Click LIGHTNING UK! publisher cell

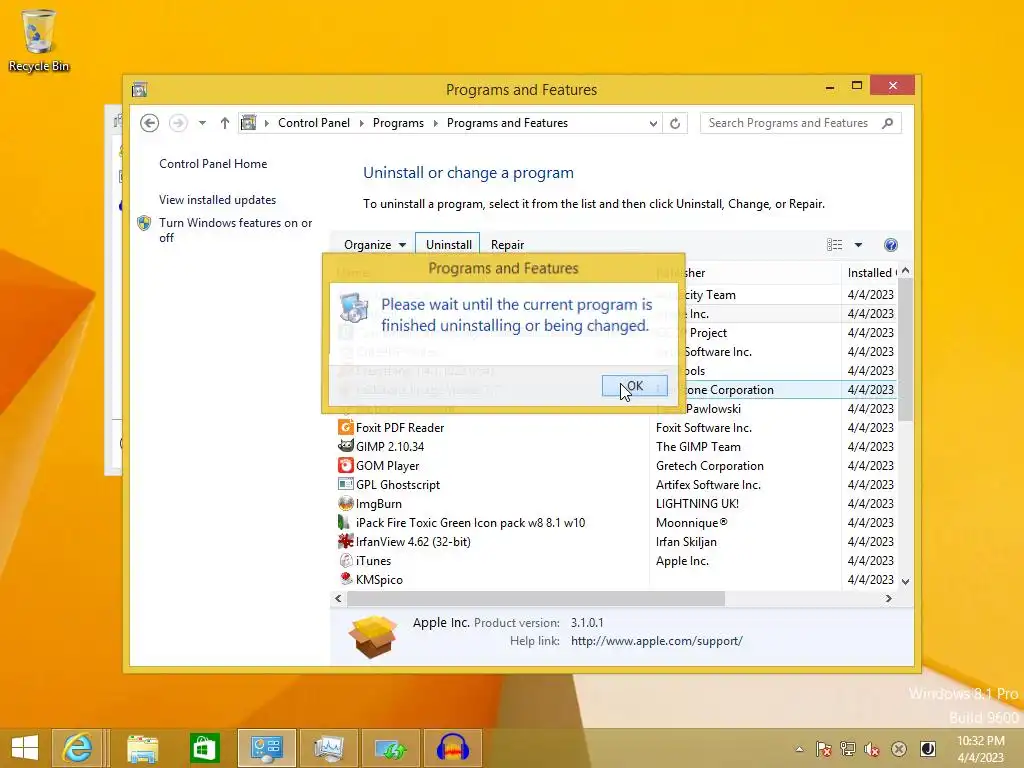tap(697, 504)
